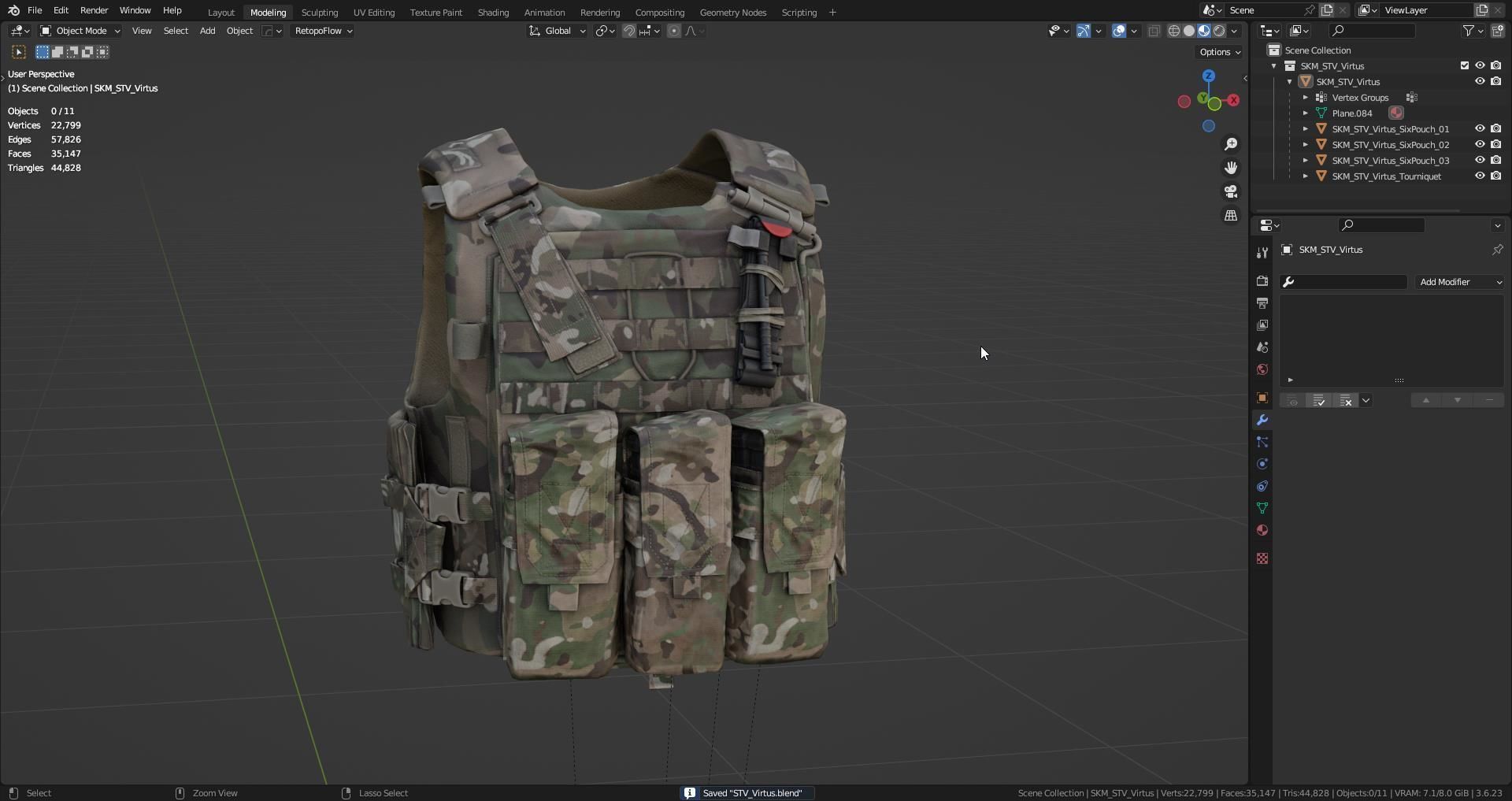Viewport: 1512px width, 801px height.
Task: Open the Texture properties checker tab
Action: 1262,558
